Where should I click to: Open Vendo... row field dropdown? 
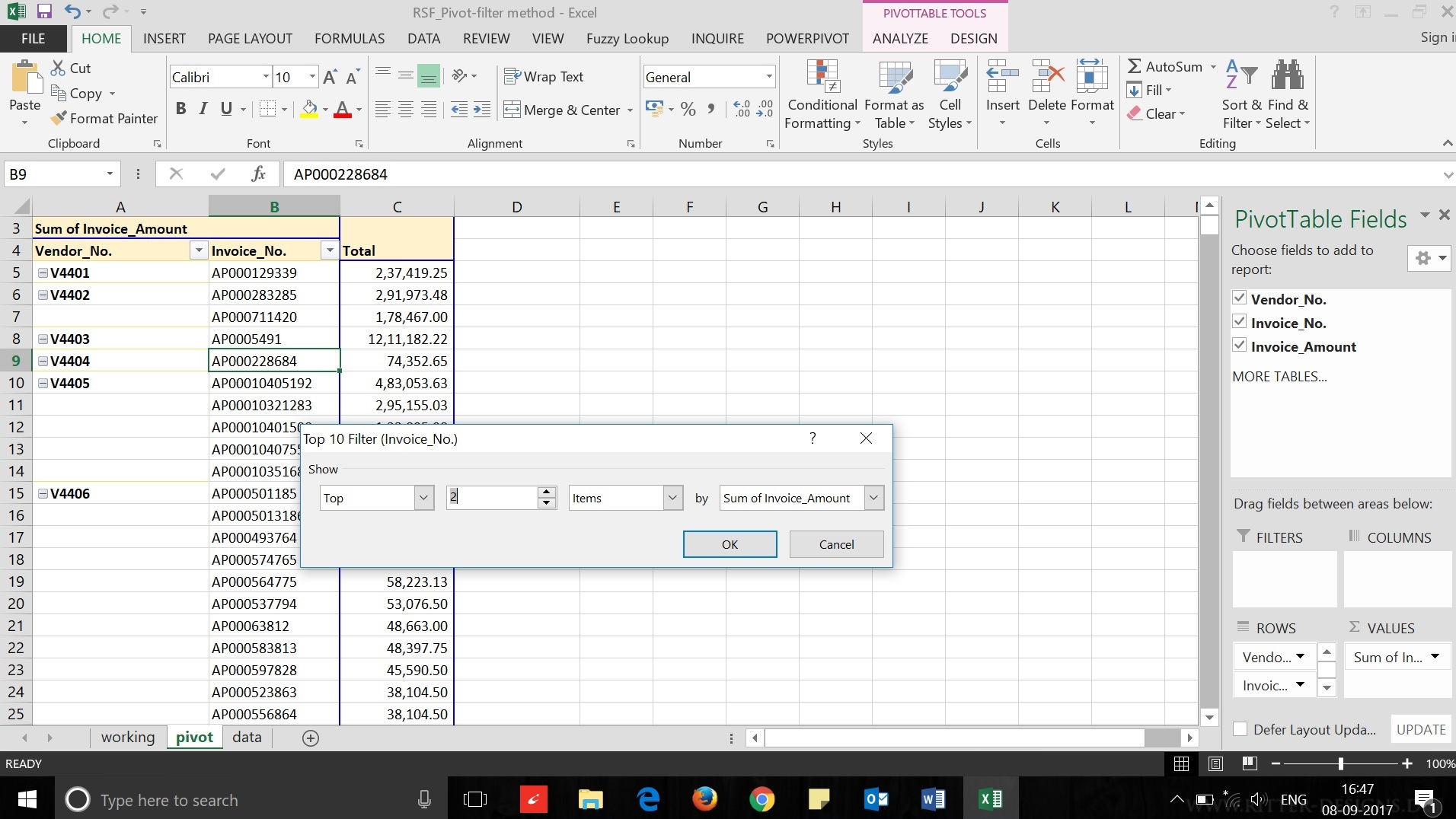point(1301,656)
